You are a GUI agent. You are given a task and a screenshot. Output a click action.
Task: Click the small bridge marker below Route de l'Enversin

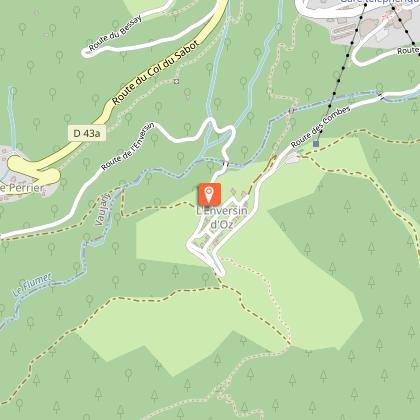click(x=226, y=164)
